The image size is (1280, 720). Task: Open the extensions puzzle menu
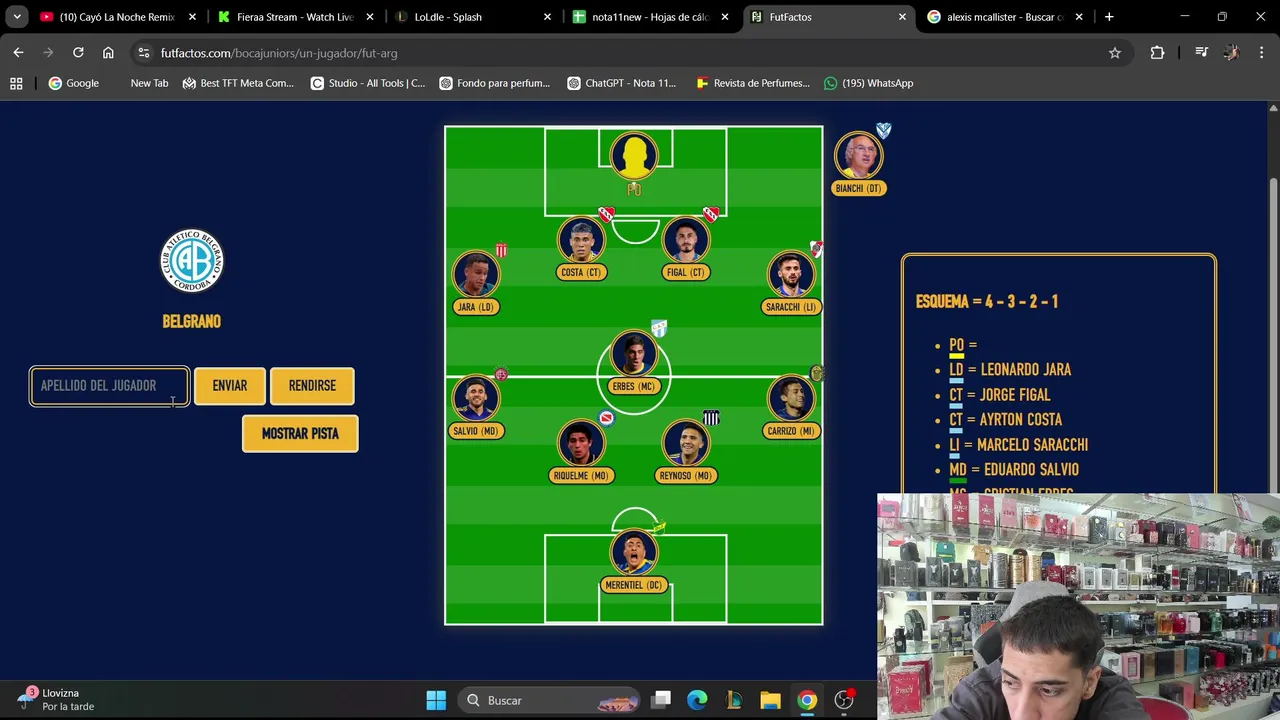(x=1157, y=53)
